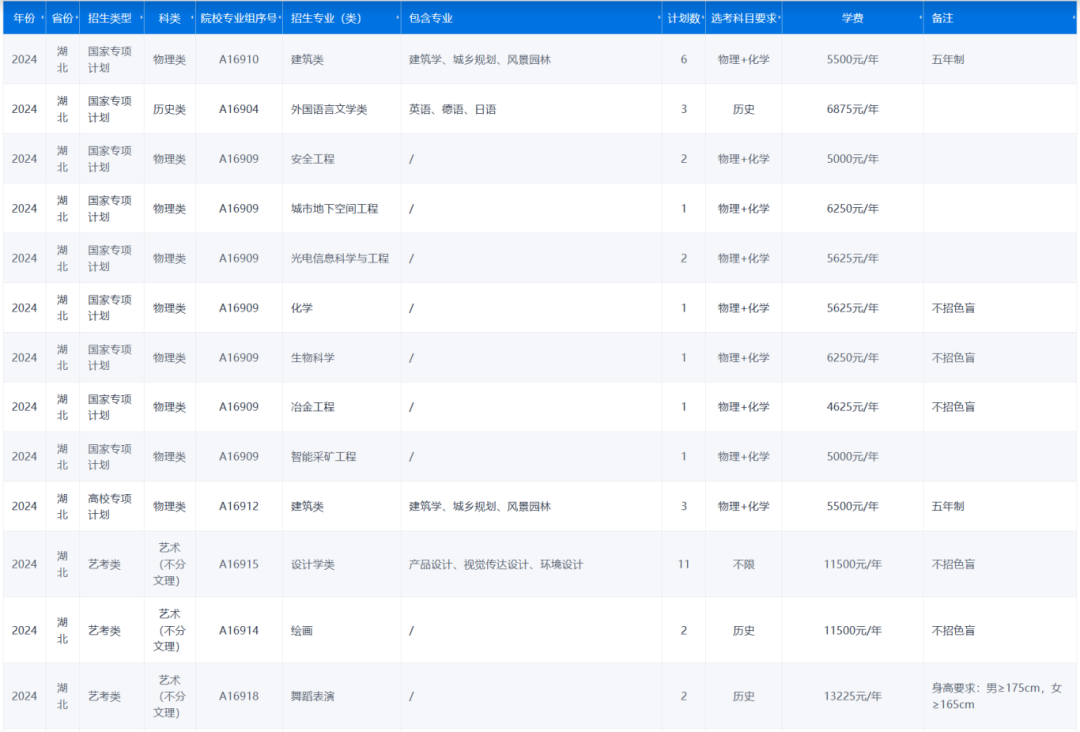The height and width of the screenshot is (732, 1080).
Task: Click 不招色盲 remark in 化学 row
Action: (x=953, y=308)
